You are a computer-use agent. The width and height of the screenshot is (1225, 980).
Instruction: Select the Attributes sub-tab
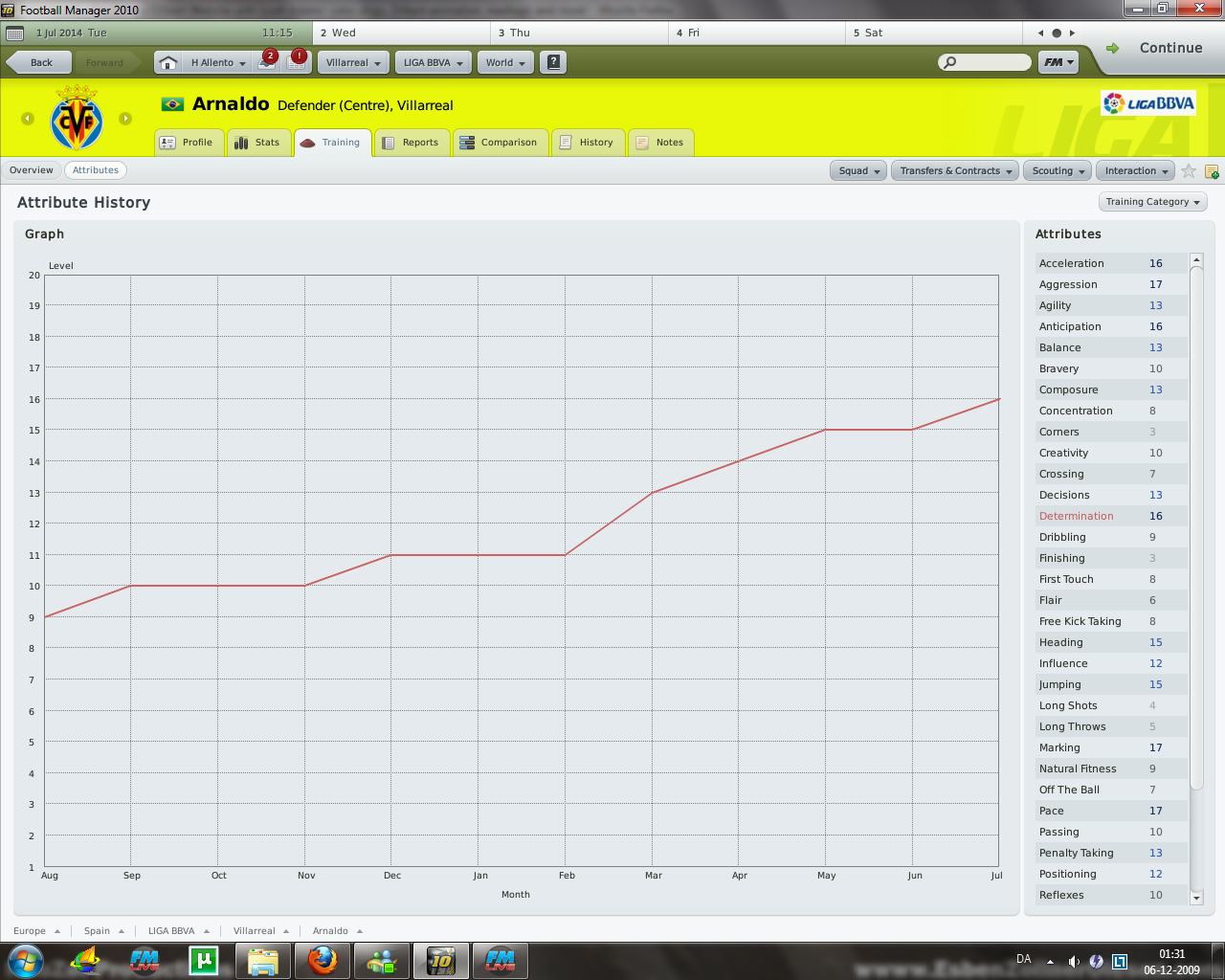(96, 170)
